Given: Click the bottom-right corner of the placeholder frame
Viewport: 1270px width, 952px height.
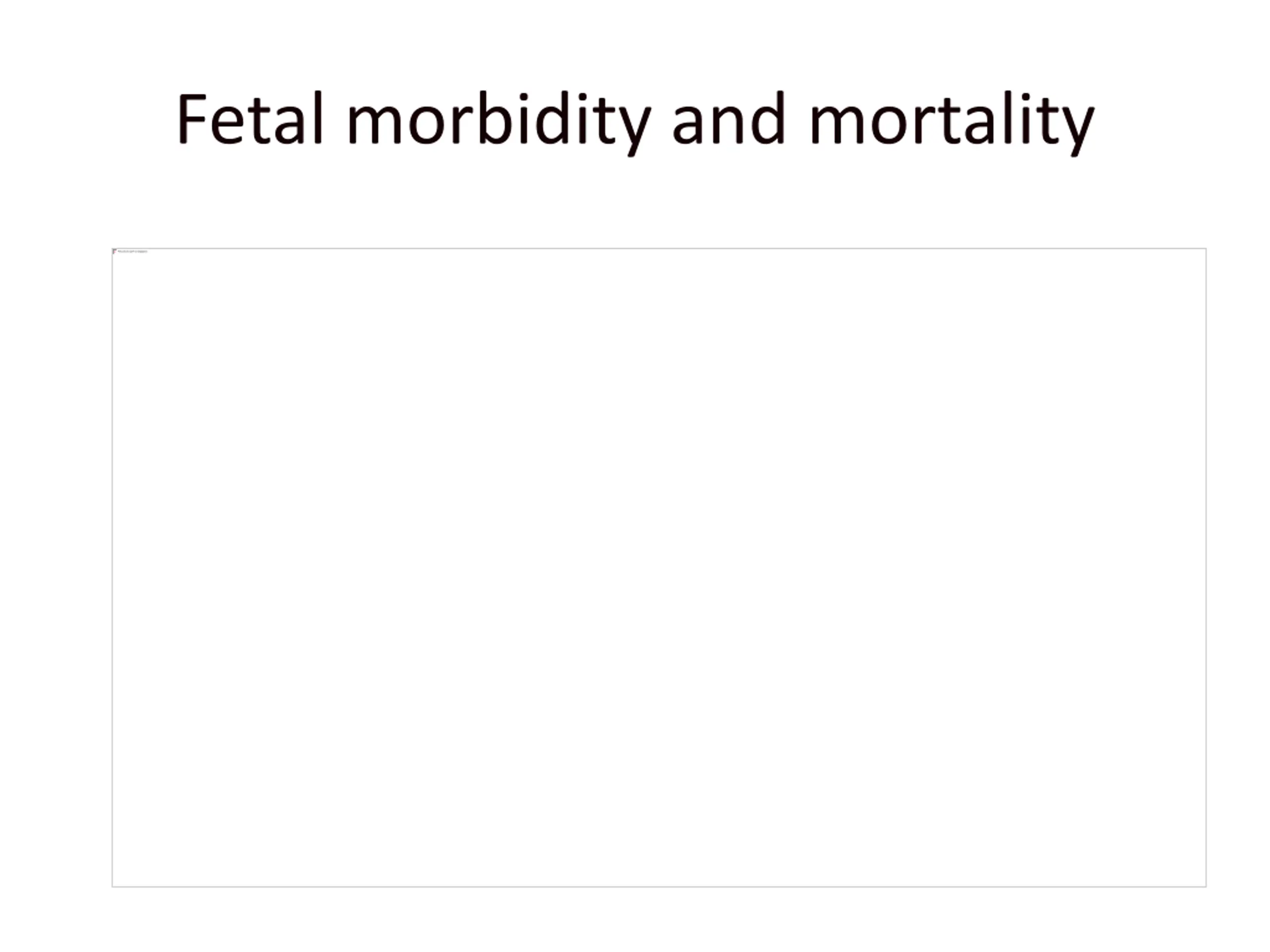Looking at the screenshot, I should click(x=1206, y=887).
